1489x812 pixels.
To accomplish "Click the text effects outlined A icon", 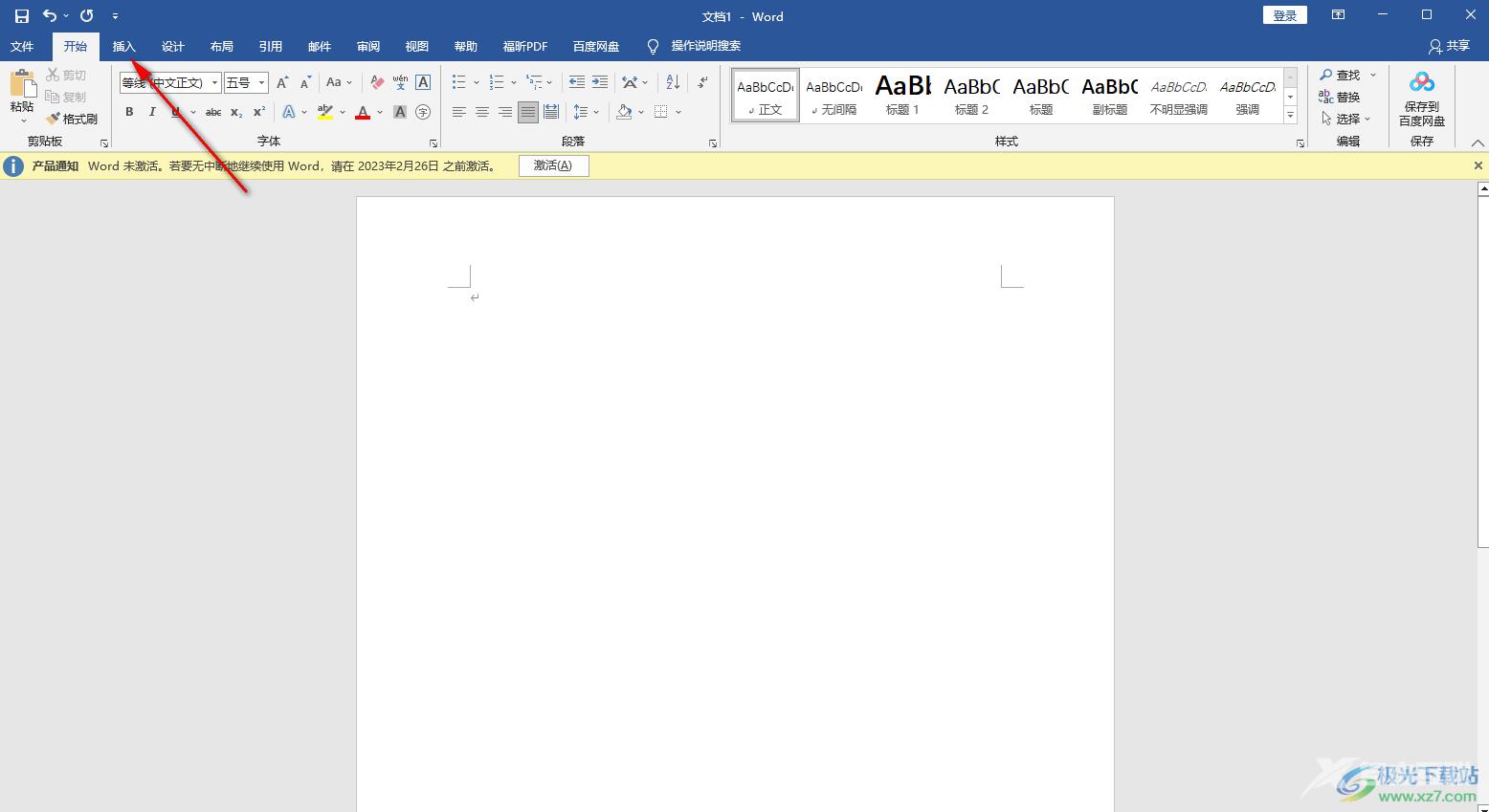I will [289, 112].
